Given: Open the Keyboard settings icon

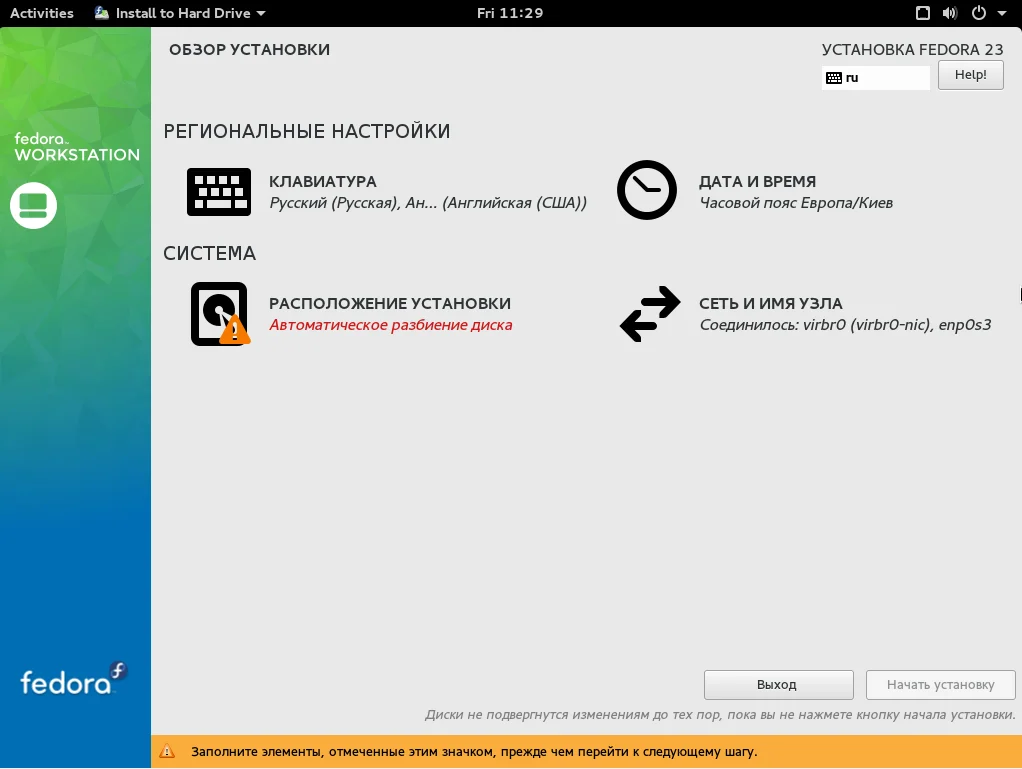Looking at the screenshot, I should point(218,192).
